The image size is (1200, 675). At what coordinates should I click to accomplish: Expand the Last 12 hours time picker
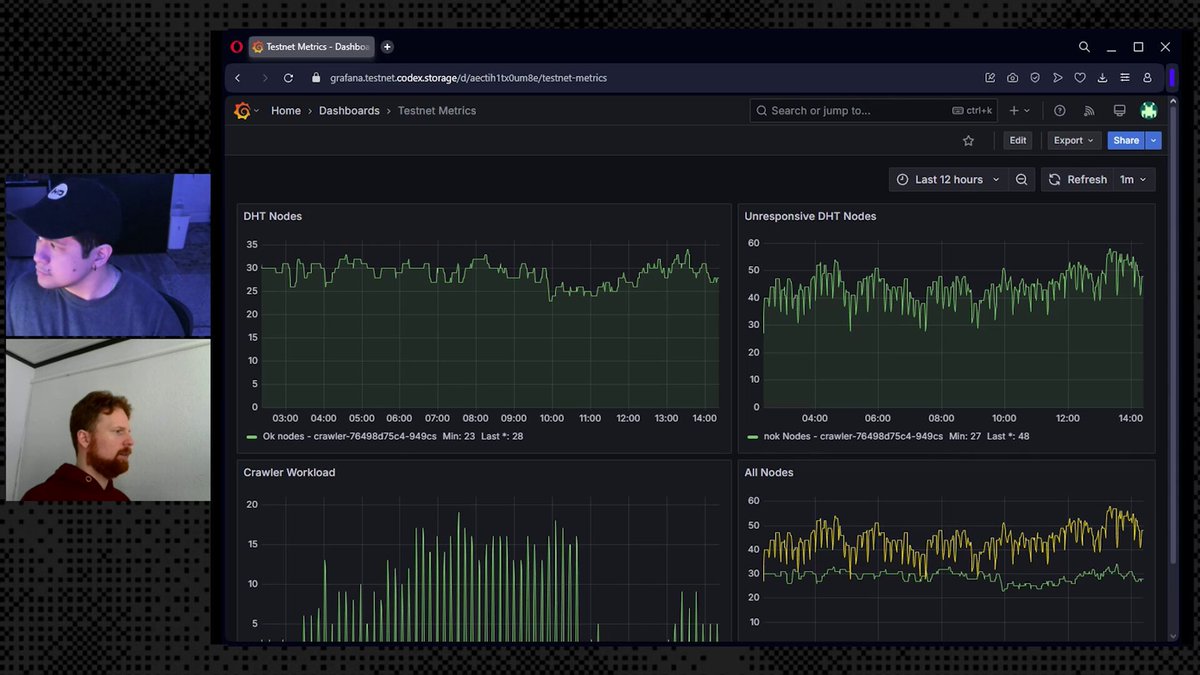948,180
